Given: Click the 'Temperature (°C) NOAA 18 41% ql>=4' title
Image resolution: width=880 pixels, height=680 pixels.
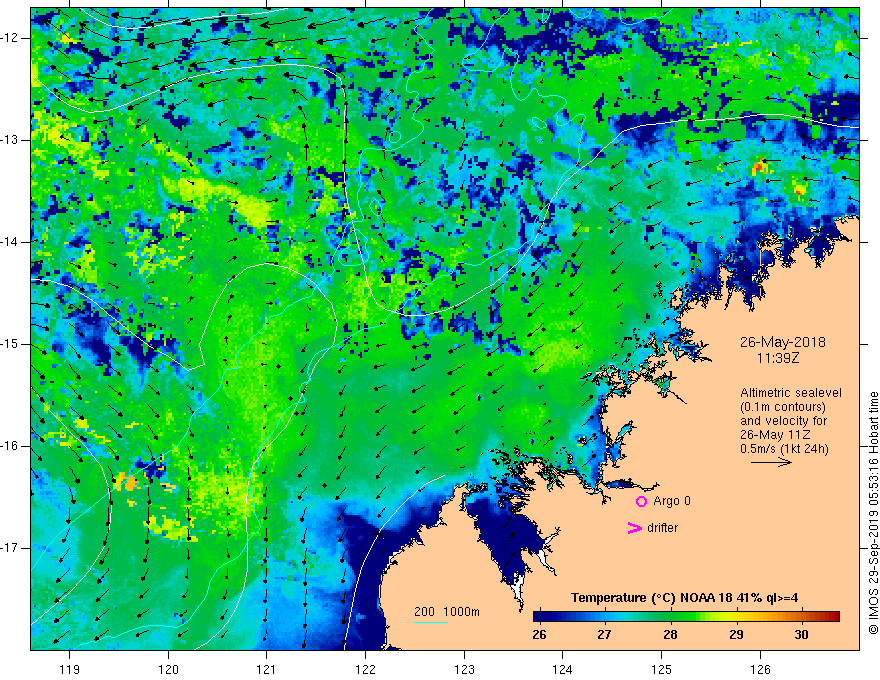Looking at the screenshot, I should coord(684,598).
